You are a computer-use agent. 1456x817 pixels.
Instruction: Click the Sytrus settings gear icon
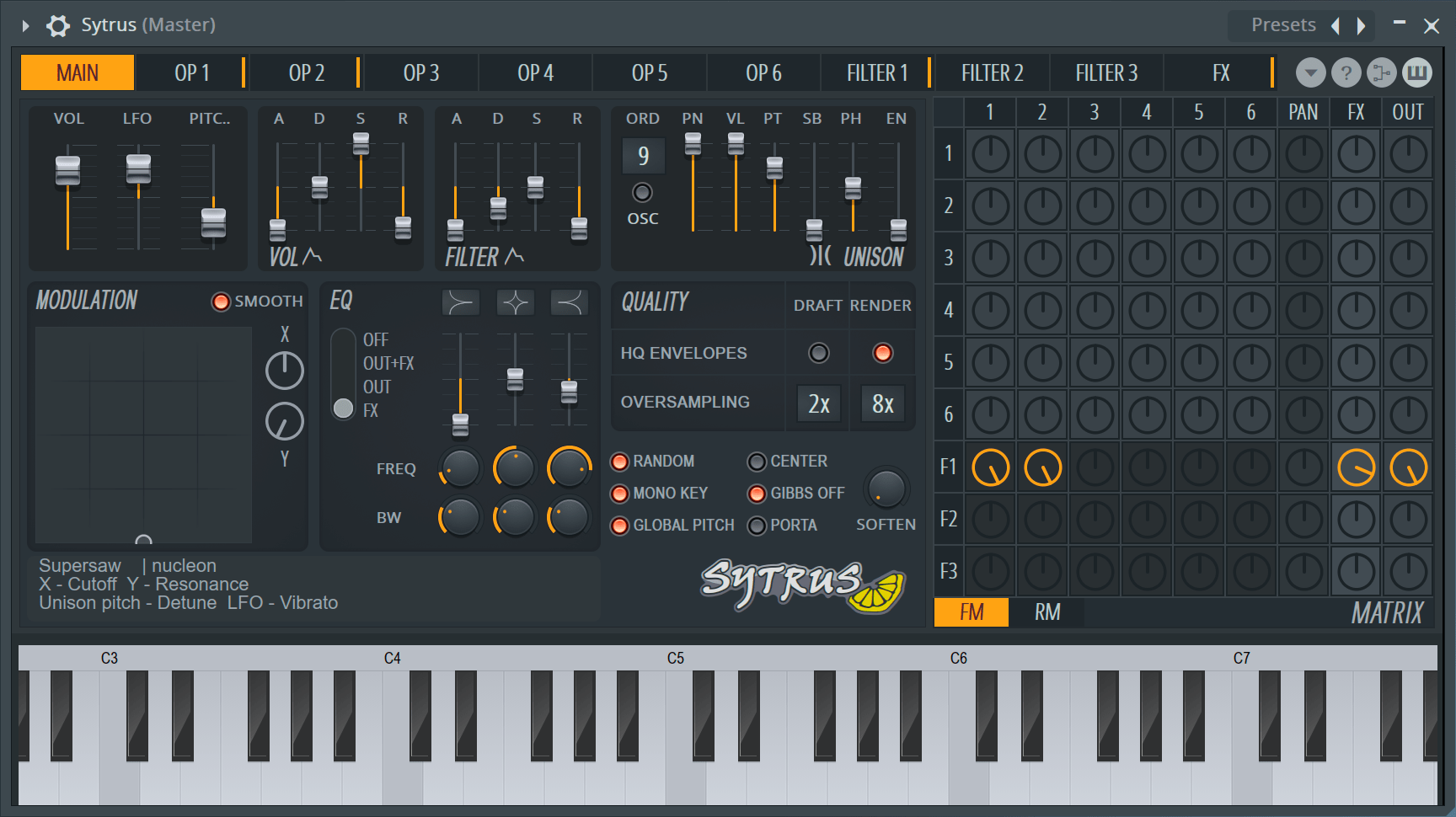coord(57,25)
